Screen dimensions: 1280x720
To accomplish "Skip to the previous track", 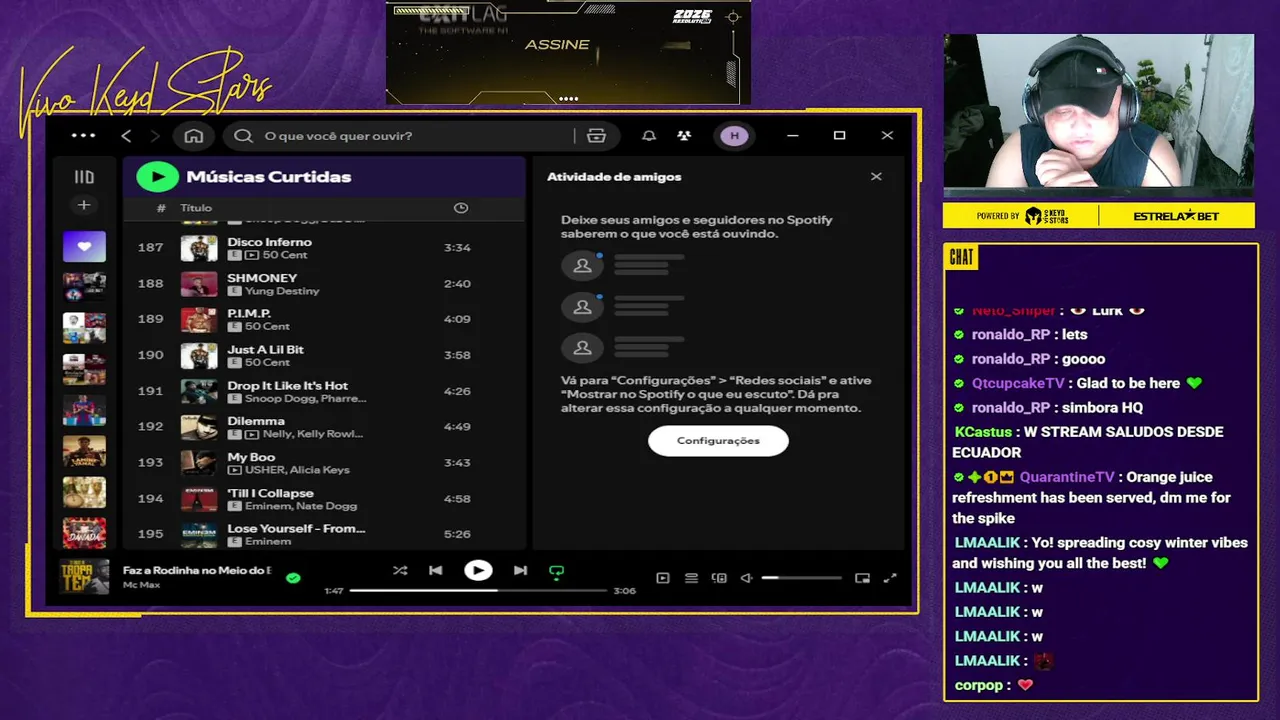I will (436, 571).
